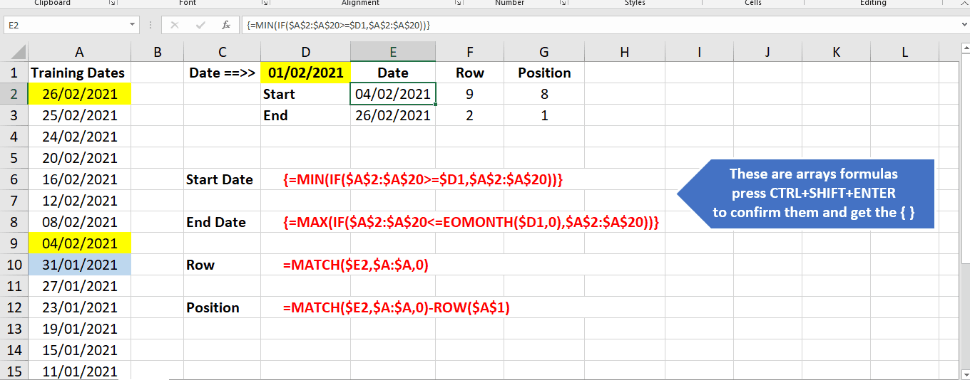Click cell E3 showing 26/02/2021
970x380 pixels.
pyautogui.click(x=393, y=116)
